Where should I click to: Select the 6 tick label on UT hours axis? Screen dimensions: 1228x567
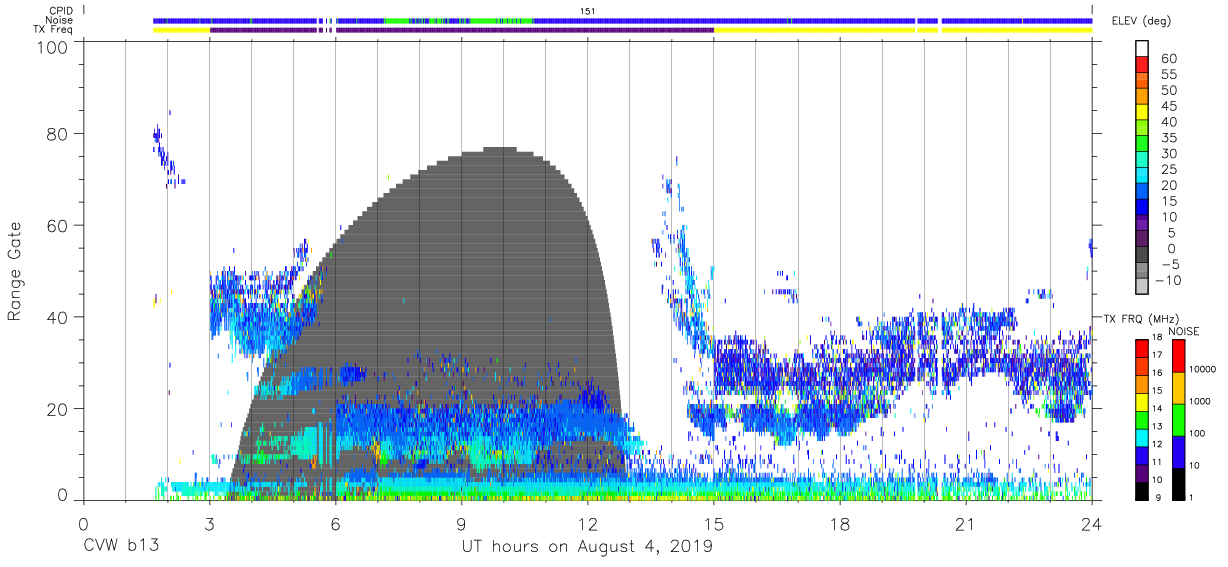pyautogui.click(x=335, y=525)
